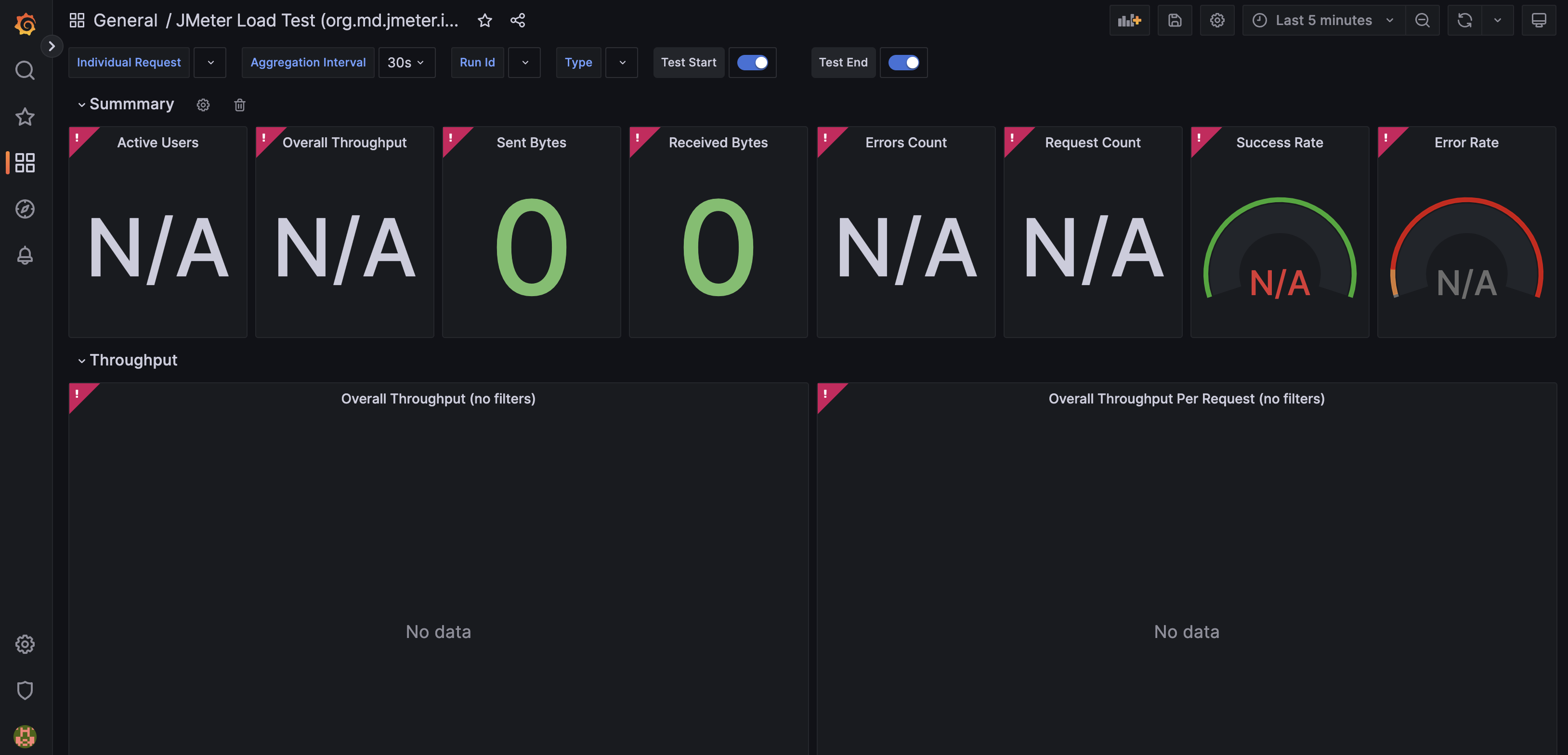Mark dashboard as favorite with star
Screen dimensions: 1568x755
[484, 20]
